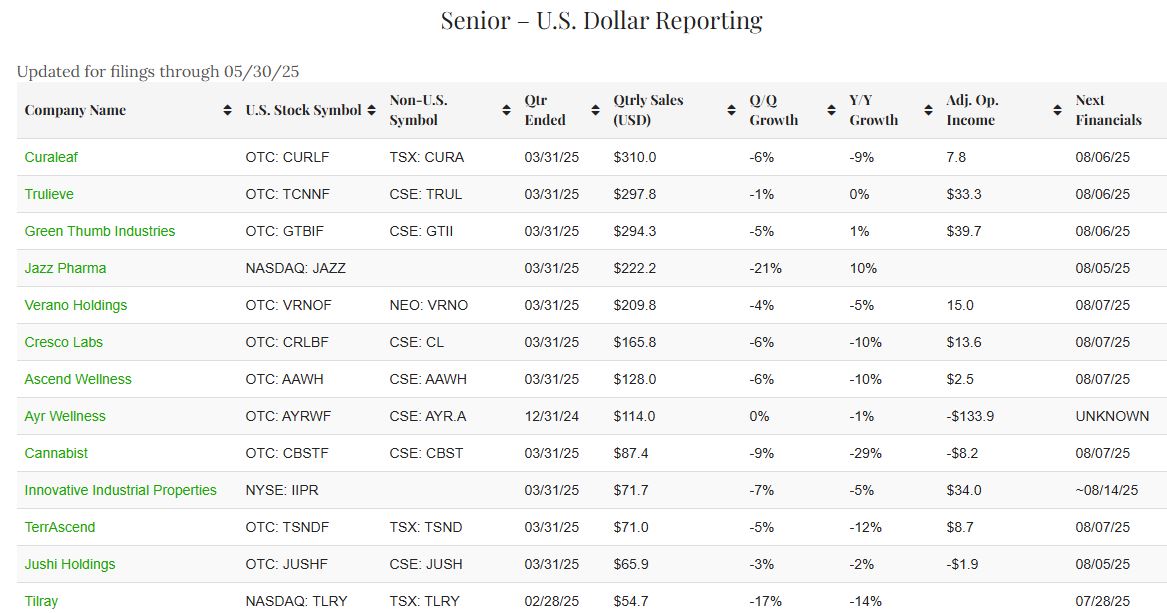The width and height of the screenshot is (1167, 613).
Task: Select Cresco Labs company link
Action: 64,342
